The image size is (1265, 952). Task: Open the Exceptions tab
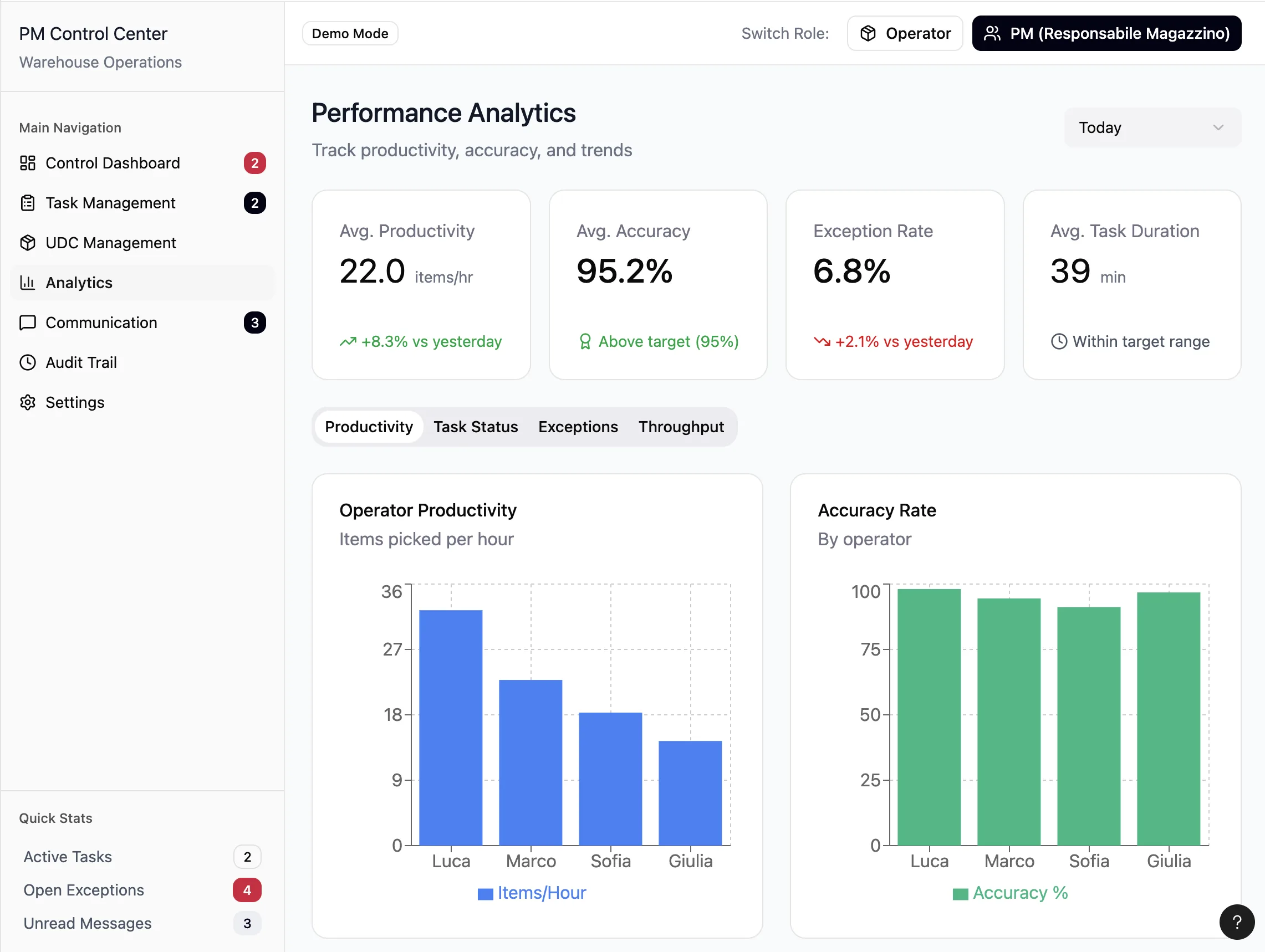(x=578, y=427)
